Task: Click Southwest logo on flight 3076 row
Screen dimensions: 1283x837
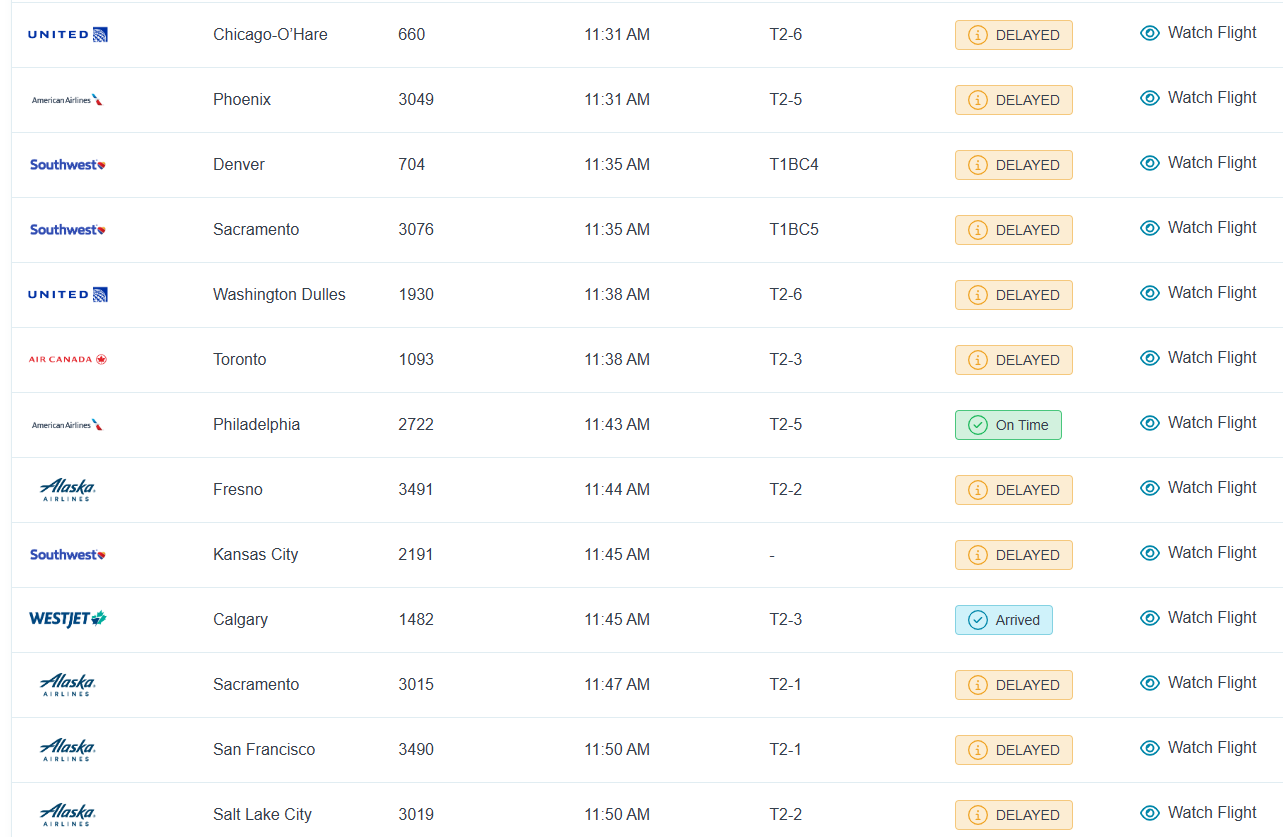Action: tap(68, 230)
